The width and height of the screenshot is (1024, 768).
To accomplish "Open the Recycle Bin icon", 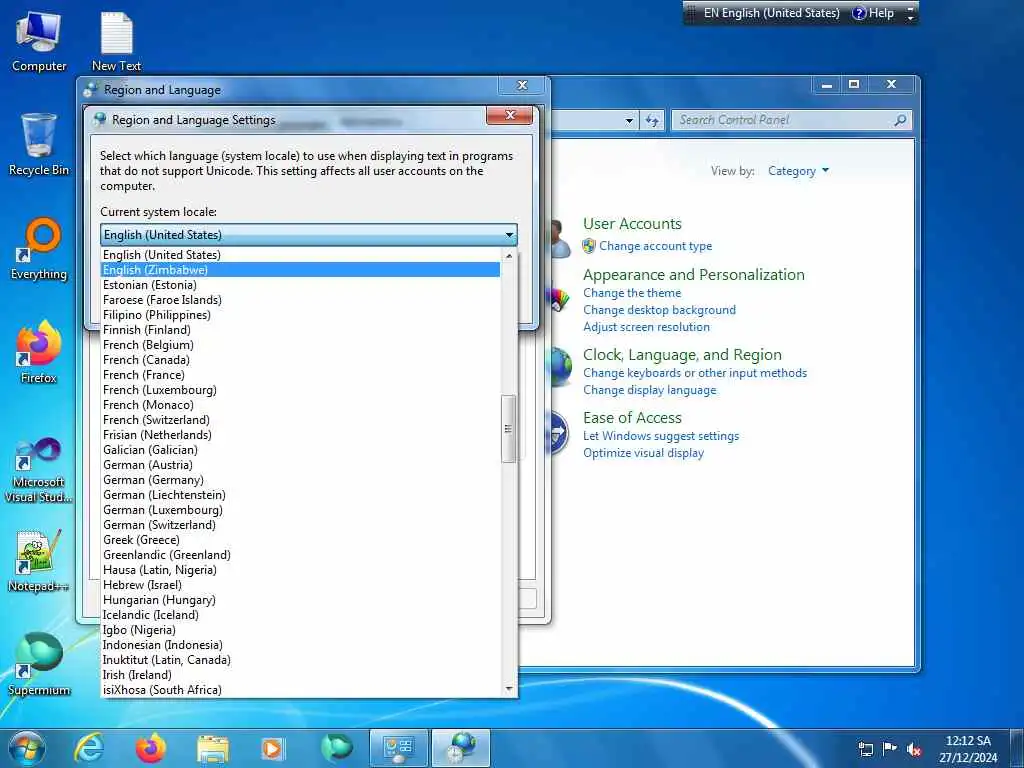I will pos(39,145).
